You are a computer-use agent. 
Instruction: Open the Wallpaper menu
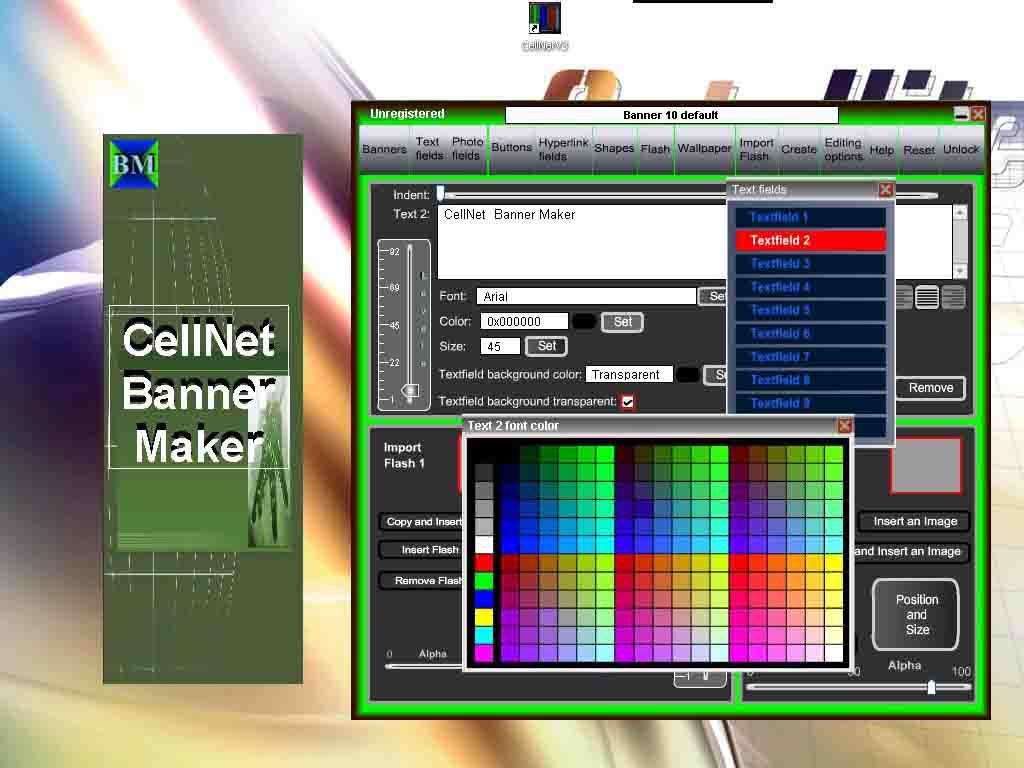pyautogui.click(x=704, y=148)
